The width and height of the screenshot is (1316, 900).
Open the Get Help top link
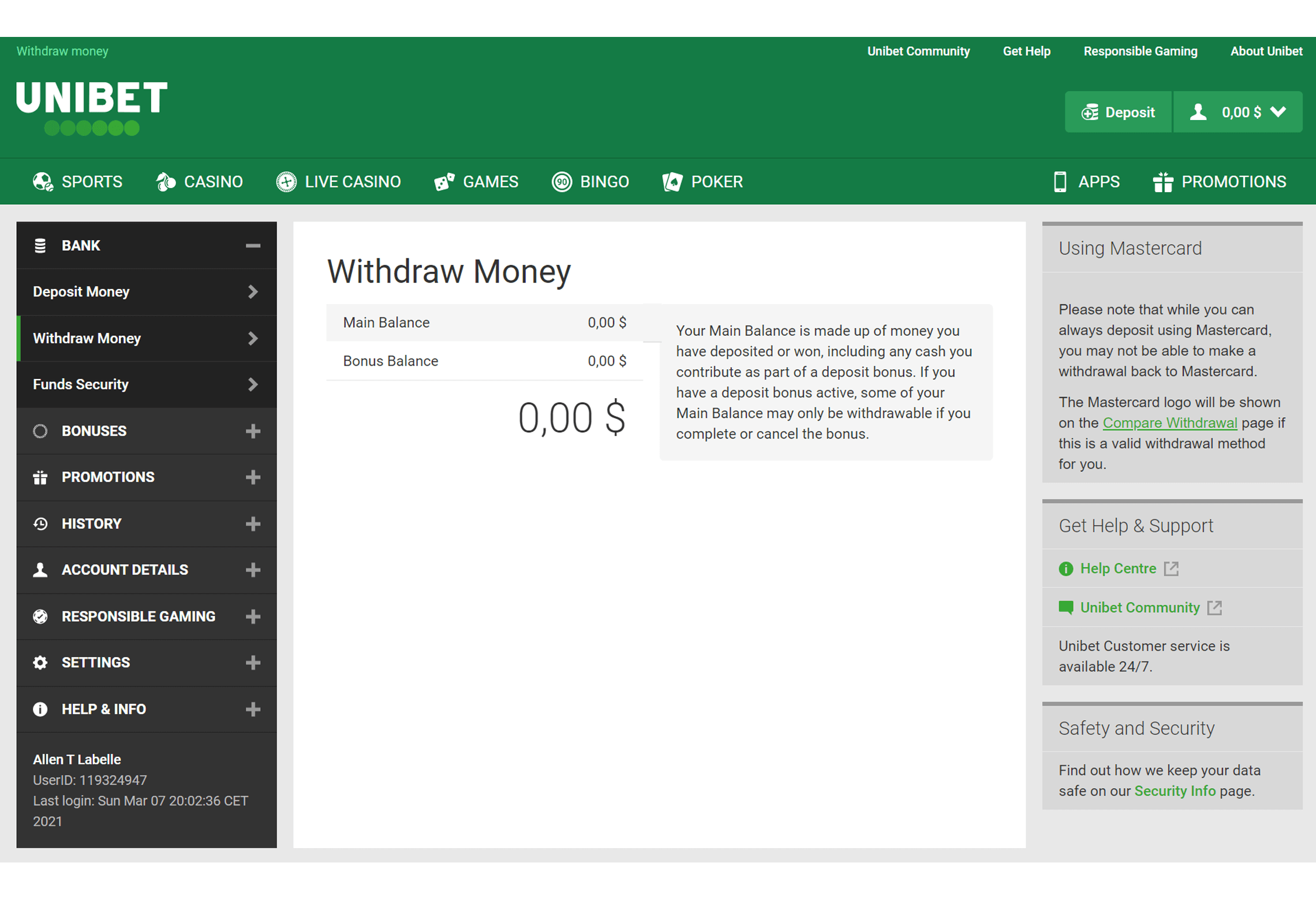(1026, 51)
